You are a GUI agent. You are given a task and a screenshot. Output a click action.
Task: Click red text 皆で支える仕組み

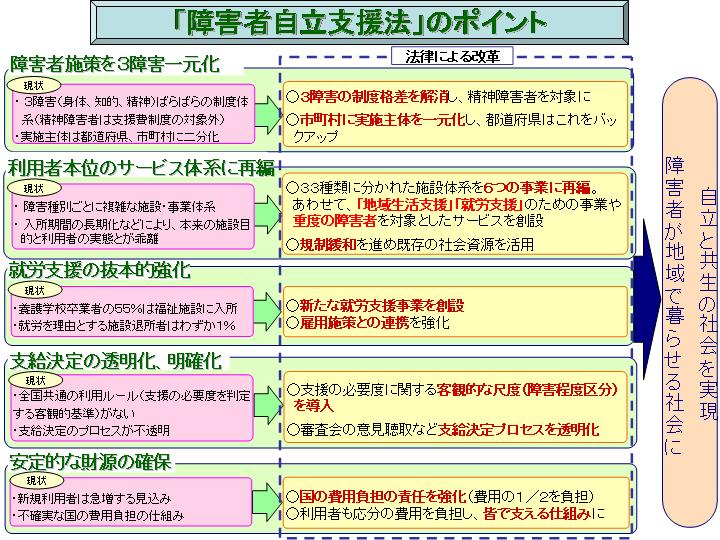[537, 513]
